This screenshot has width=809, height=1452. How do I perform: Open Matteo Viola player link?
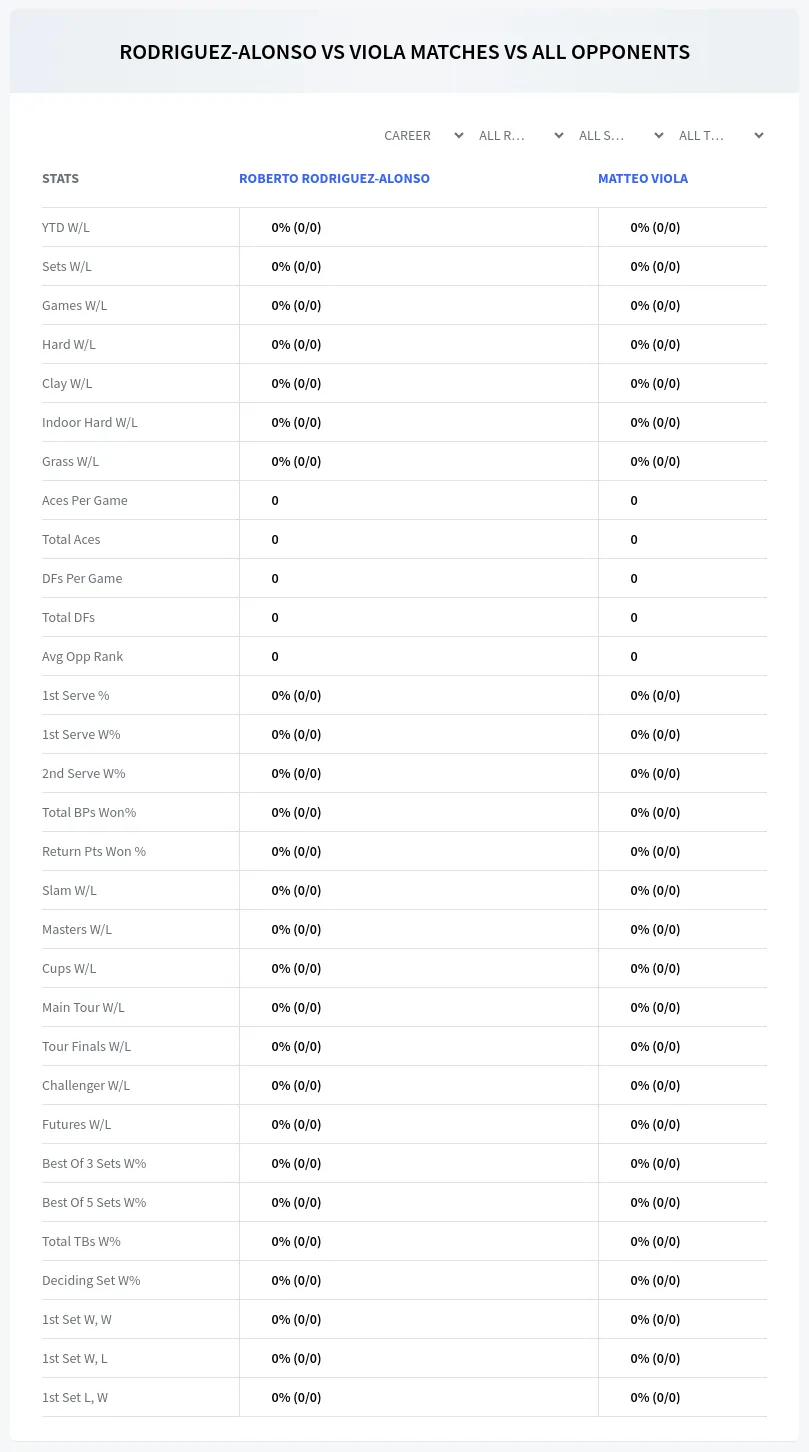[x=643, y=178]
